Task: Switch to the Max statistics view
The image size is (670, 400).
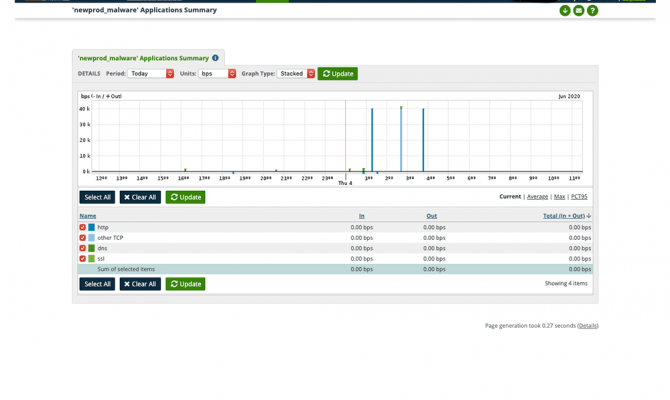Action: (559, 197)
